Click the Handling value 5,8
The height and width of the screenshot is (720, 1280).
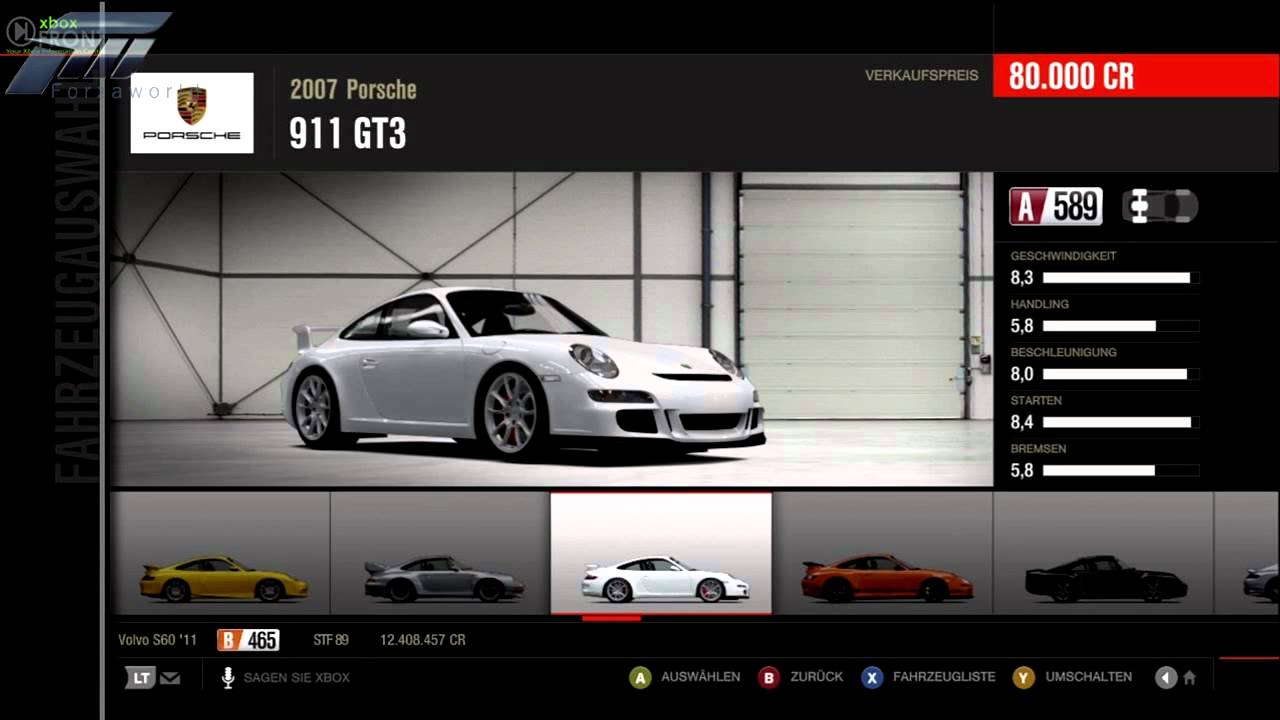tap(1022, 326)
